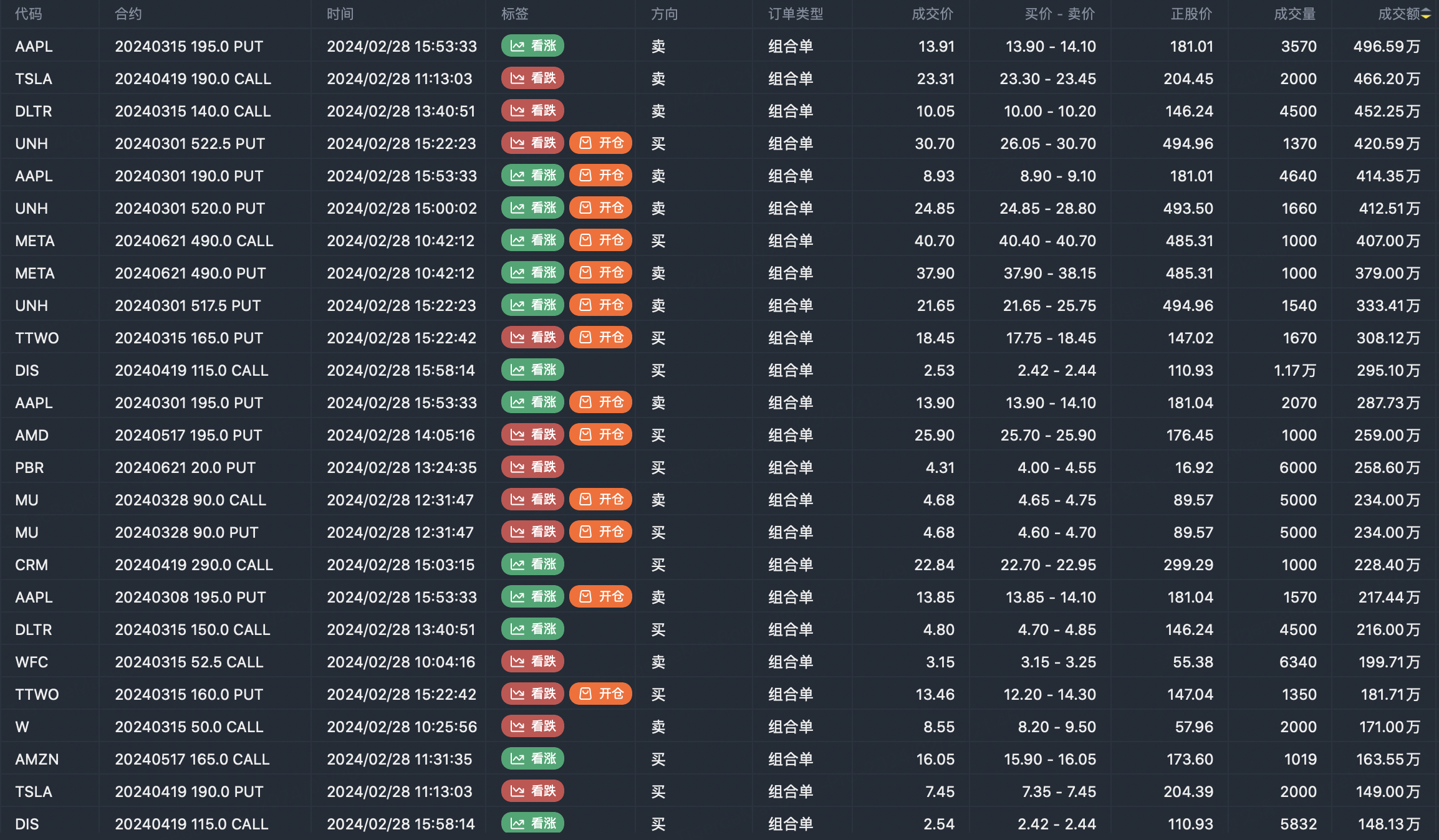Click the 看涨 tag on CRM 290.0 CALL row
This screenshot has height=840, width=1439.
pyautogui.click(x=532, y=565)
